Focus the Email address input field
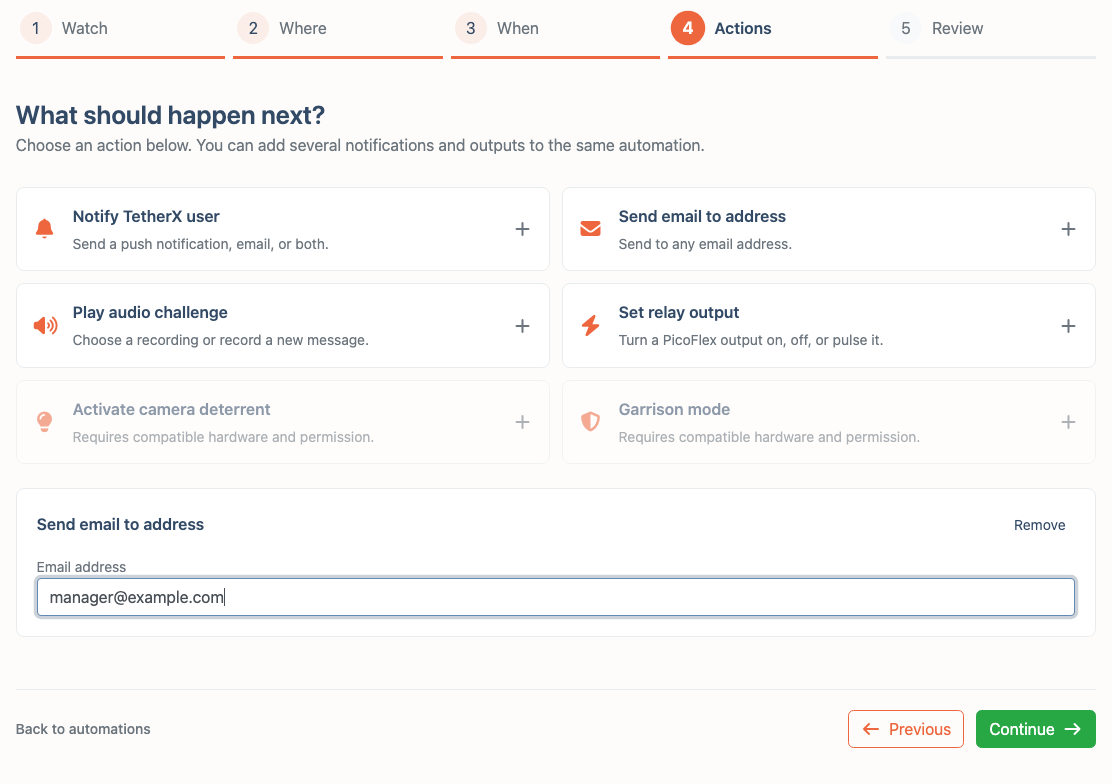This screenshot has width=1112, height=784. tap(556, 597)
